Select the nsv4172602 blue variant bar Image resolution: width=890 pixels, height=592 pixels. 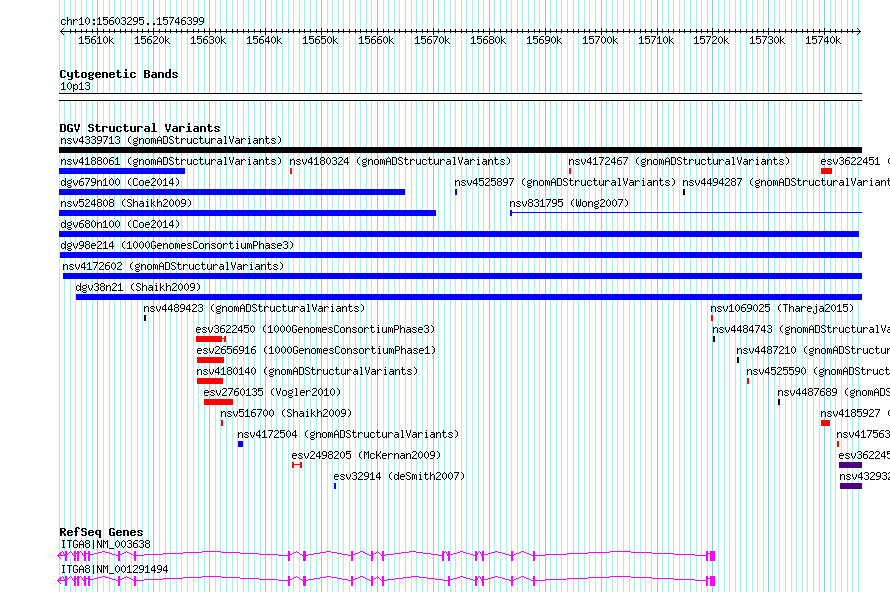463,276
